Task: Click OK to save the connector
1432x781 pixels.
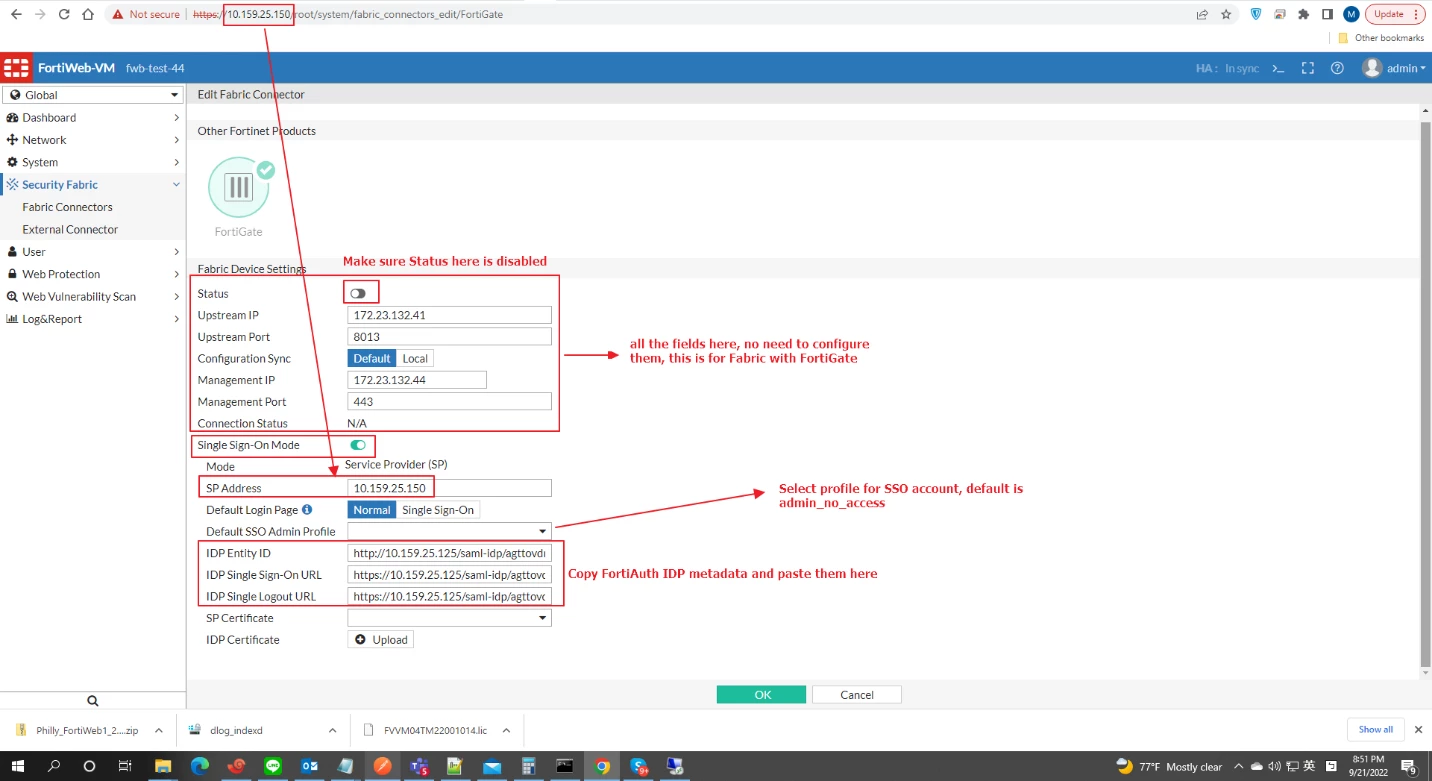Action: pyautogui.click(x=761, y=695)
